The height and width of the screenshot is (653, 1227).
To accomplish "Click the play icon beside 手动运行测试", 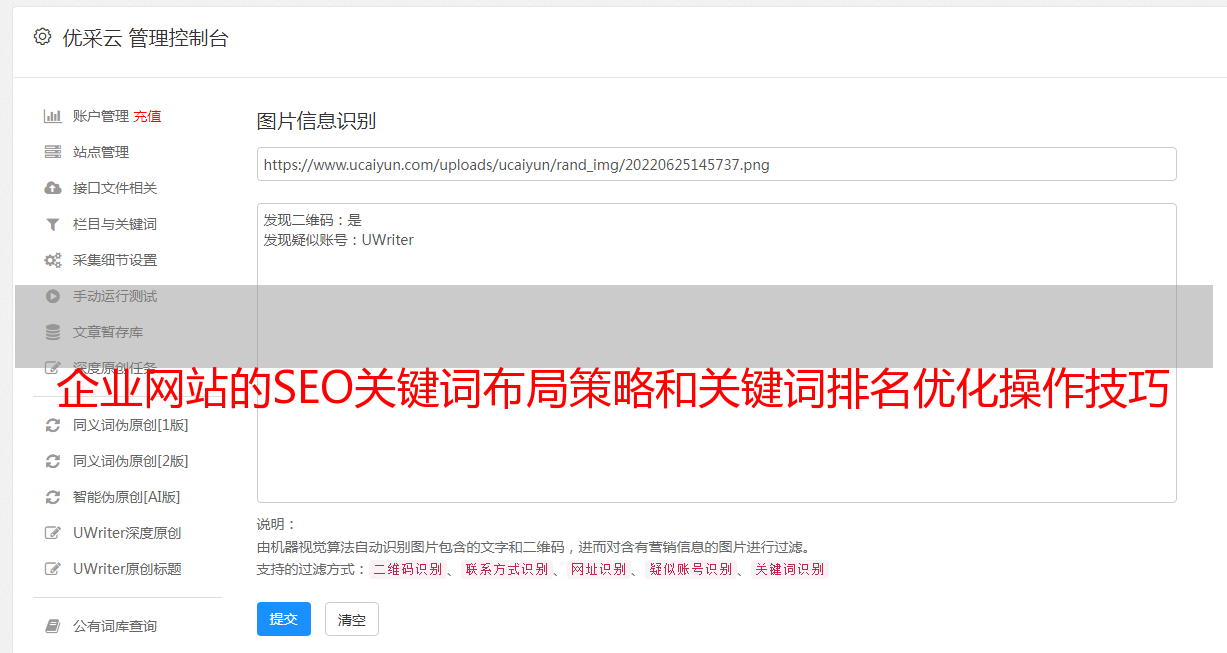I will tap(53, 296).
